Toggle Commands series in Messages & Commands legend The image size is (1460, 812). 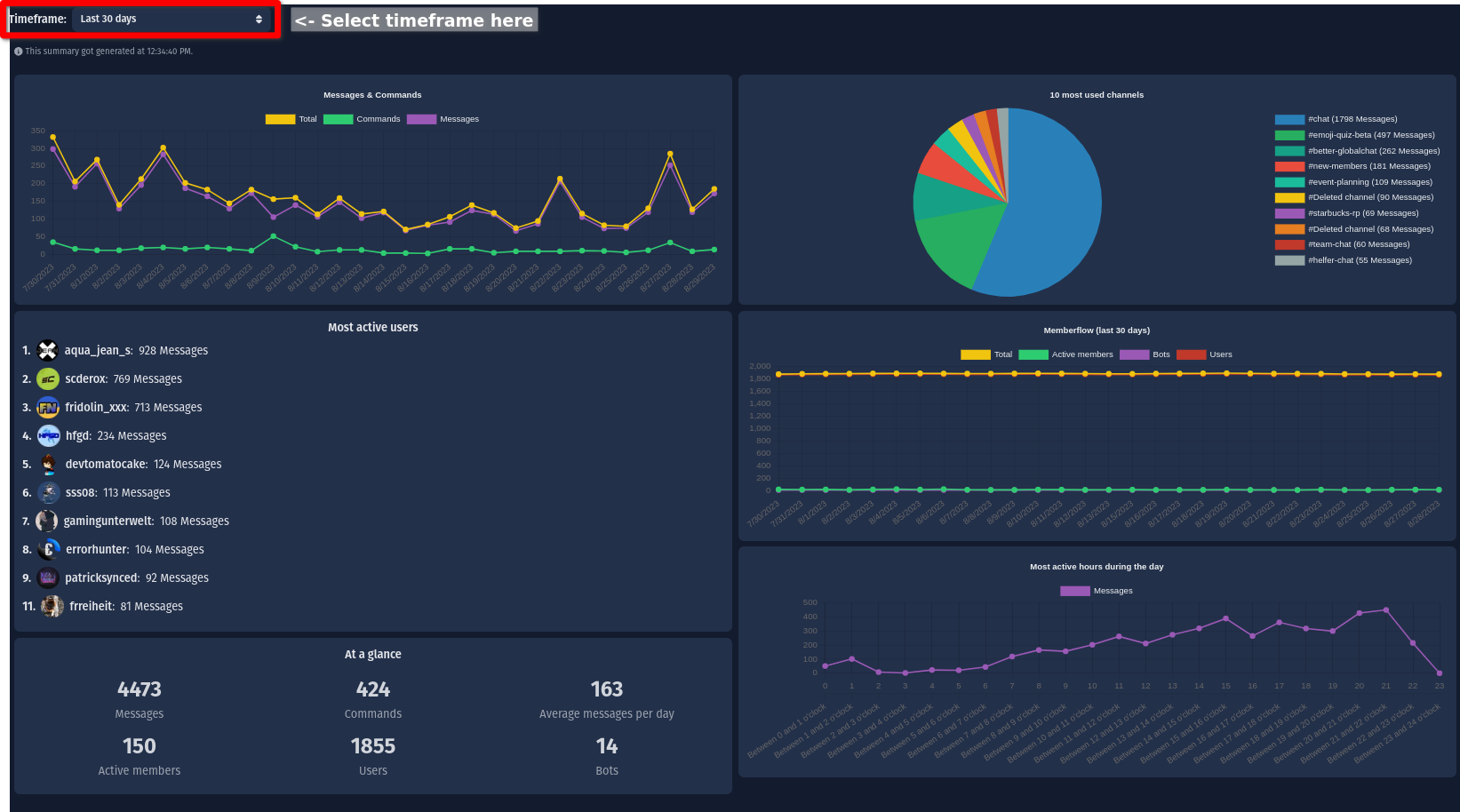coord(362,119)
